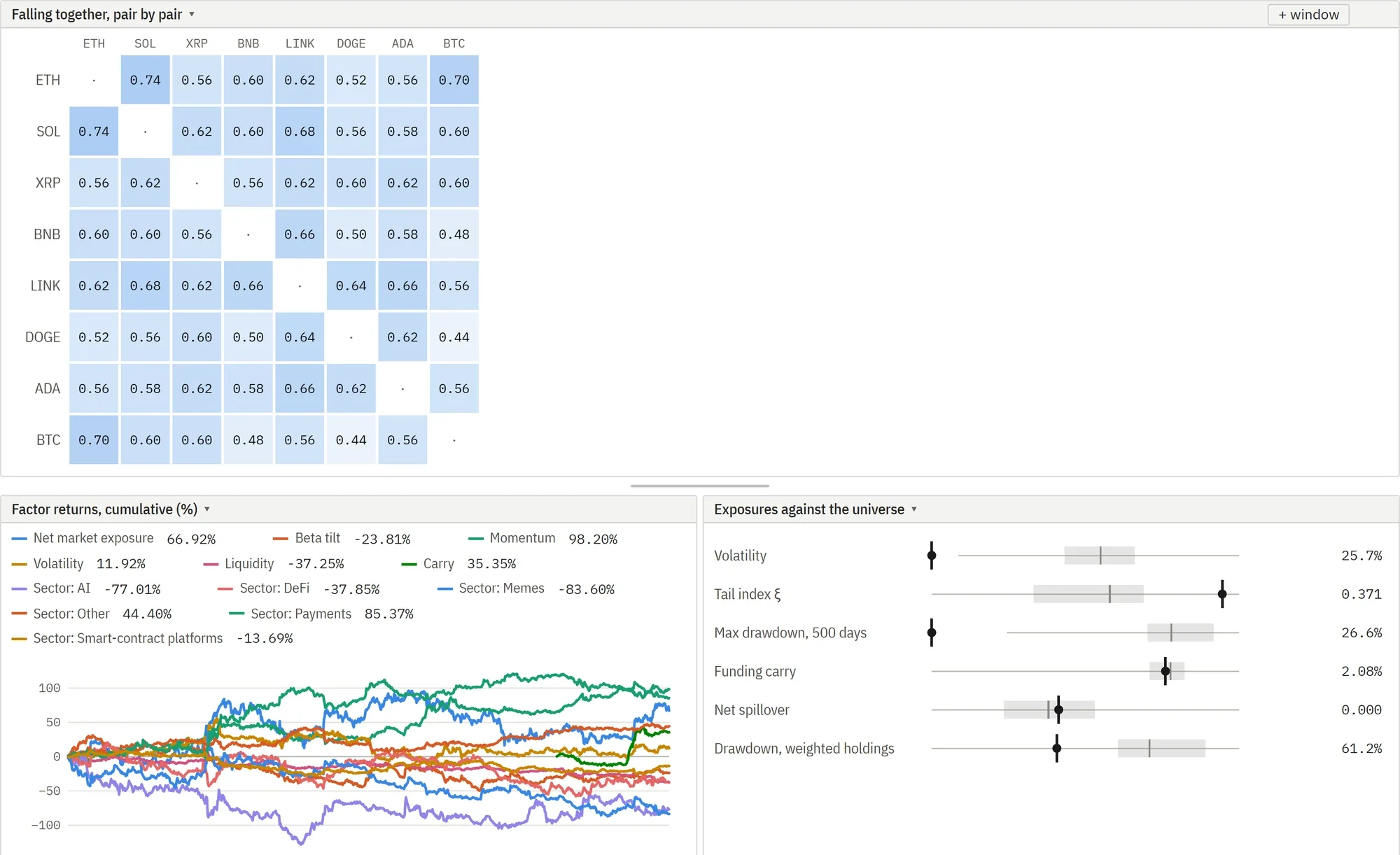Screen dimensions: 1400x855
Task: Select the LINK row, DOGE column cell 0.64
Action: [x=351, y=285]
